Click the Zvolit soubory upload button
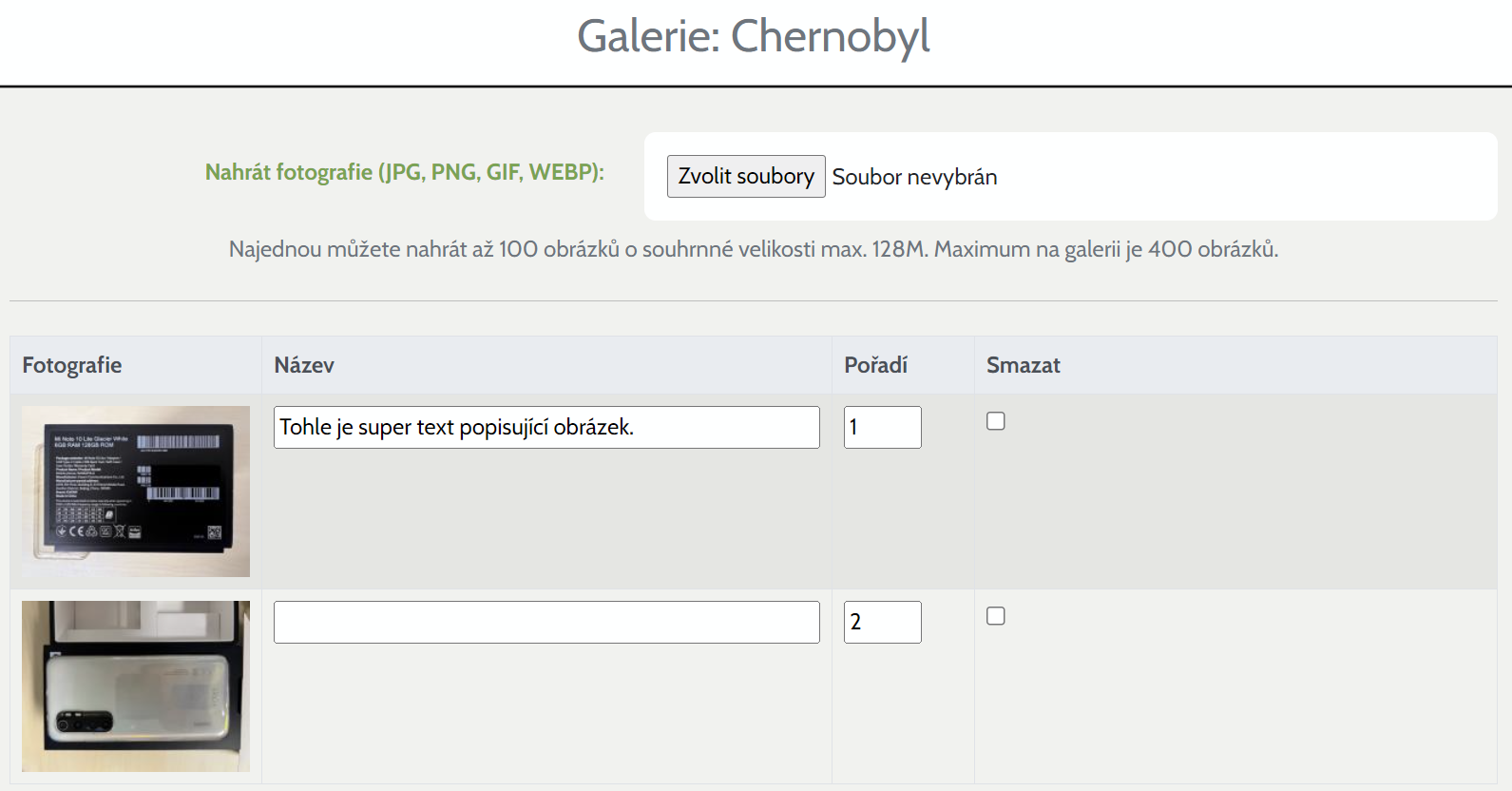This screenshot has width=1512, height=791. click(x=746, y=177)
